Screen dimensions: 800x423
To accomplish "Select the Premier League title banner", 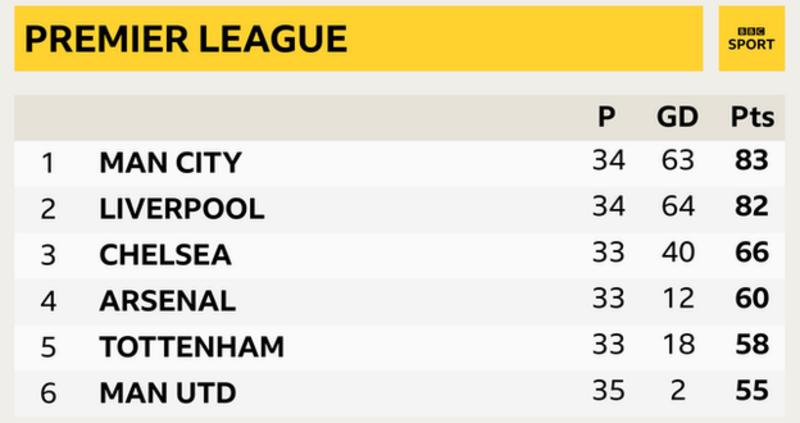I will 359,39.
